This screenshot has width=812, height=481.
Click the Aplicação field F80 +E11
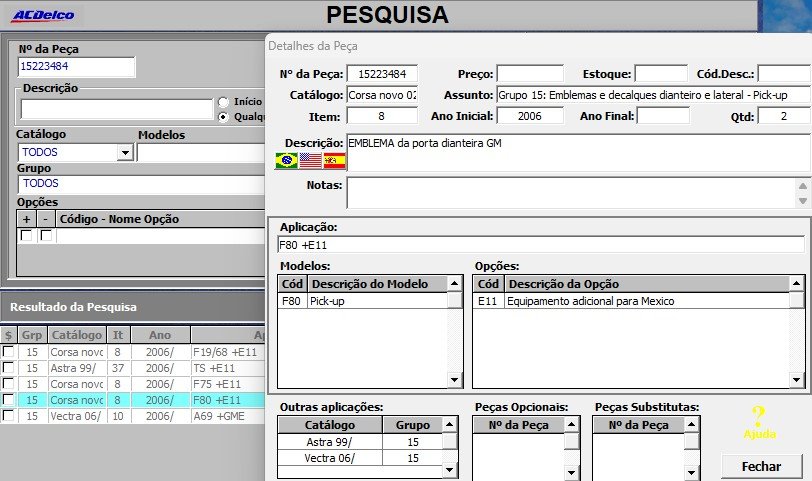(541, 245)
